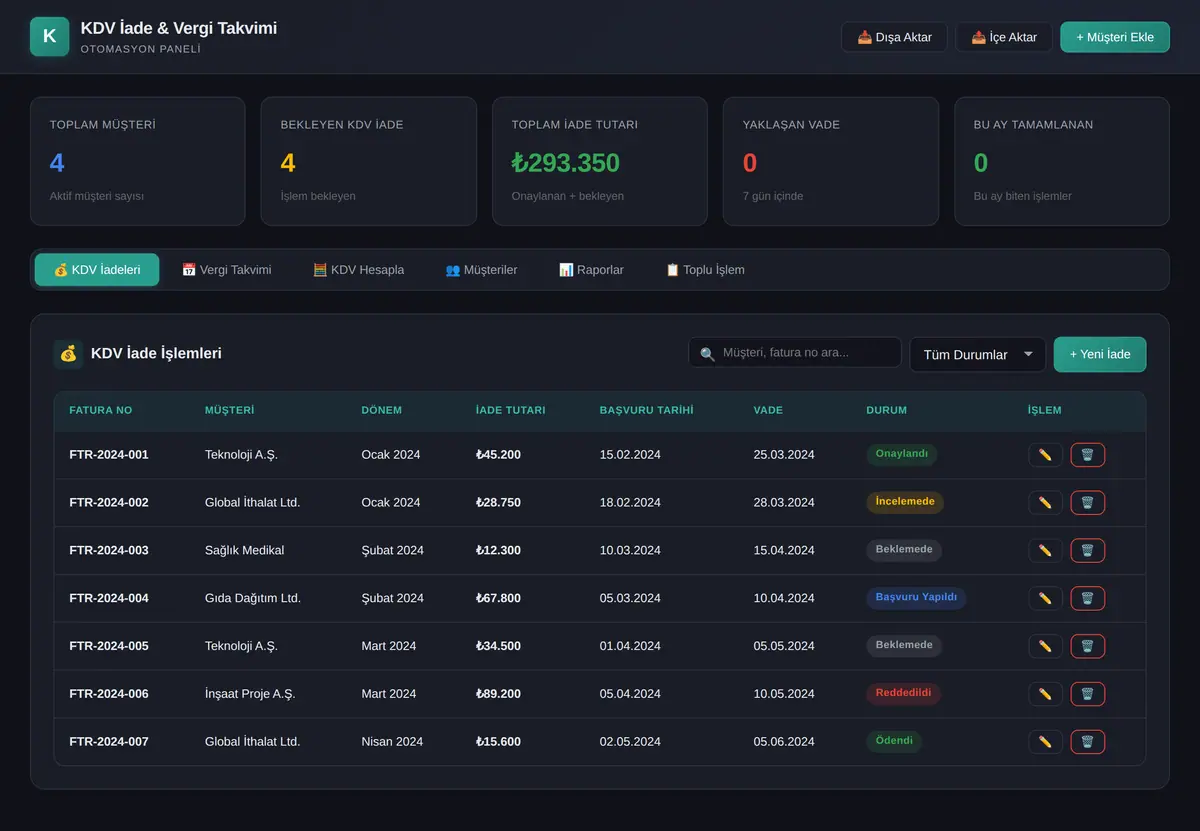Remove FTR-2024-002 via trash icon
The height and width of the screenshot is (831, 1200).
tap(1087, 503)
